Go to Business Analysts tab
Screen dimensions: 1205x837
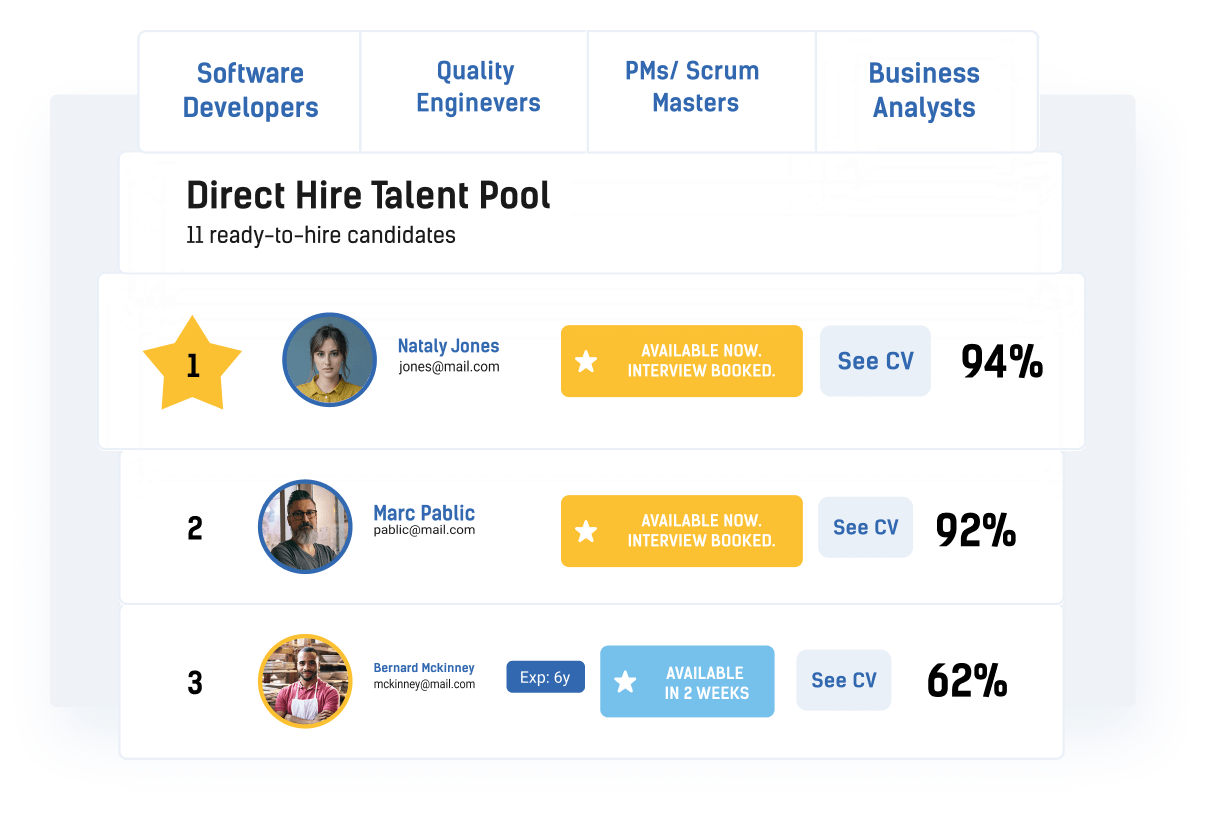[x=924, y=91]
